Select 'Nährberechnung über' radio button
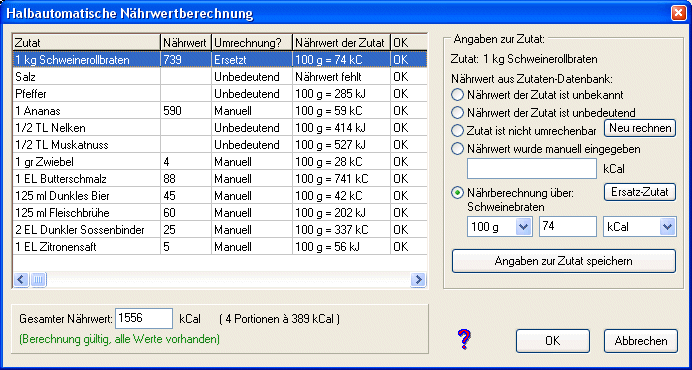This screenshot has width=692, height=370. [x=459, y=193]
